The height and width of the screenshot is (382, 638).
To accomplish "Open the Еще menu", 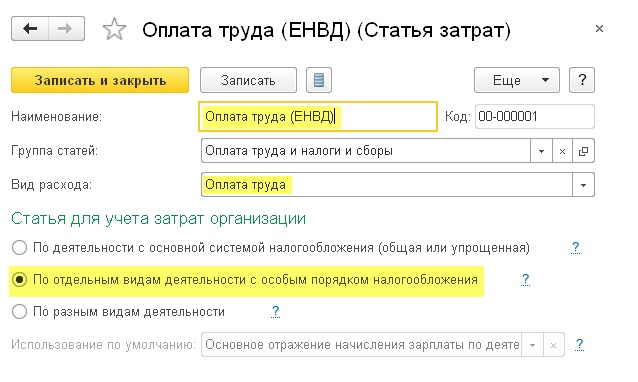I will coord(517,80).
